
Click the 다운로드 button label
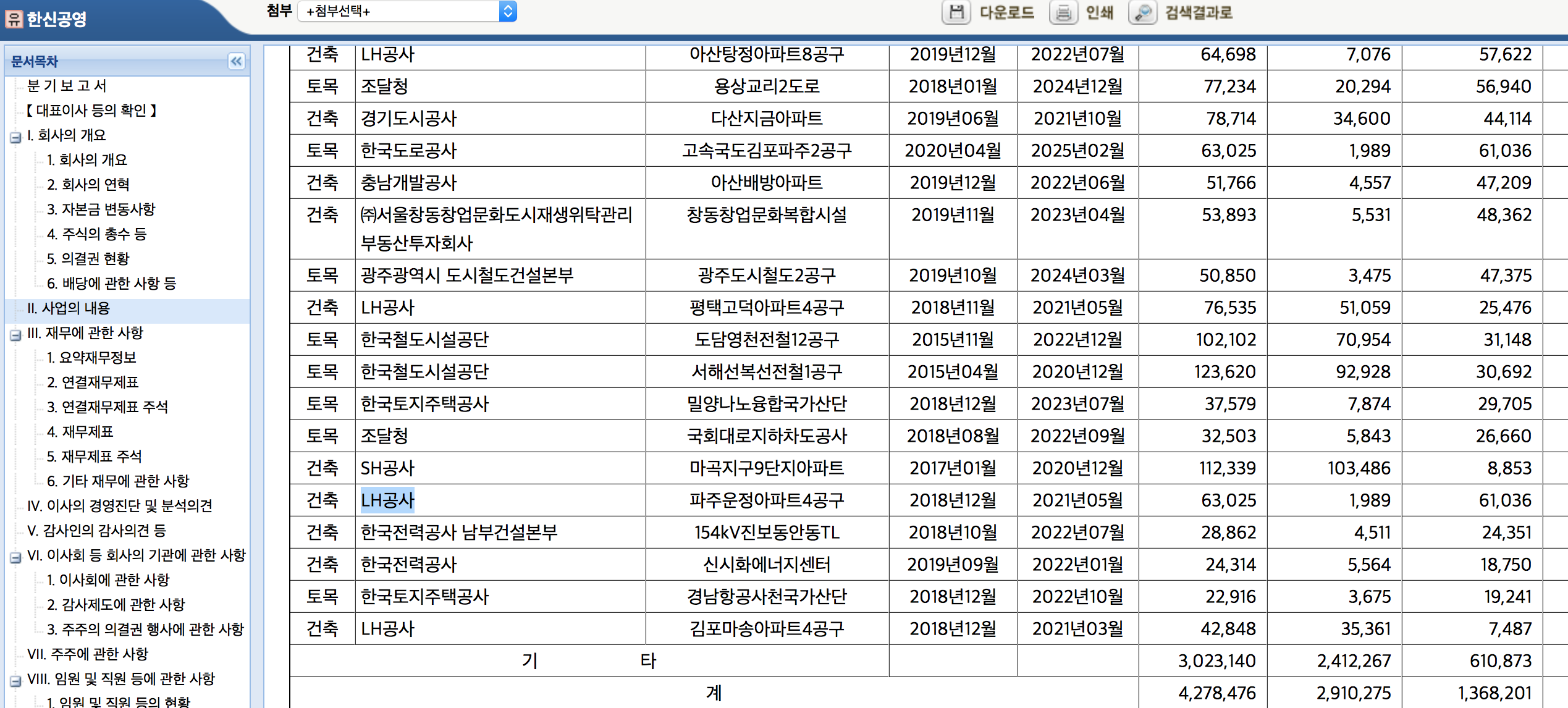1007,12
